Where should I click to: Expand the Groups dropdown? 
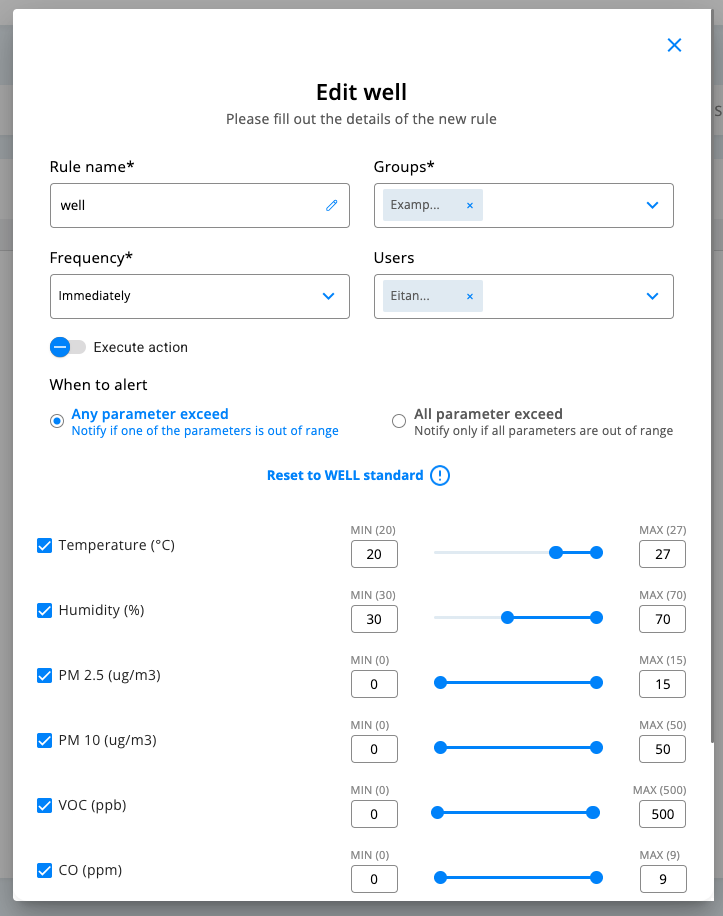[x=652, y=205]
